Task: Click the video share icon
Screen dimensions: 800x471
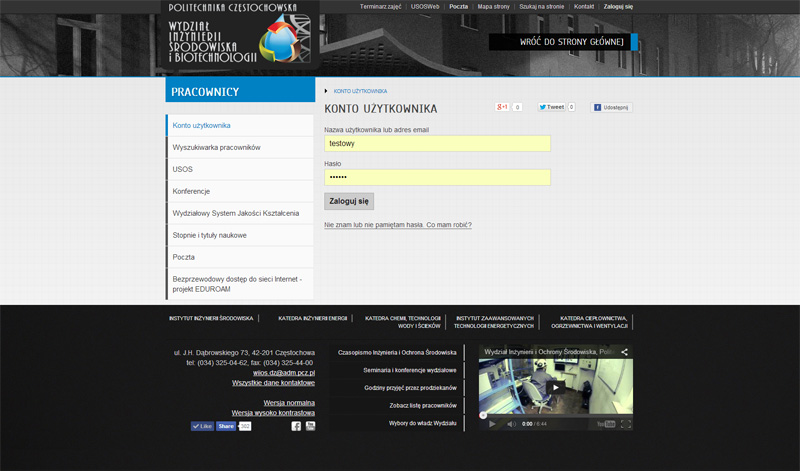Action: click(x=624, y=352)
